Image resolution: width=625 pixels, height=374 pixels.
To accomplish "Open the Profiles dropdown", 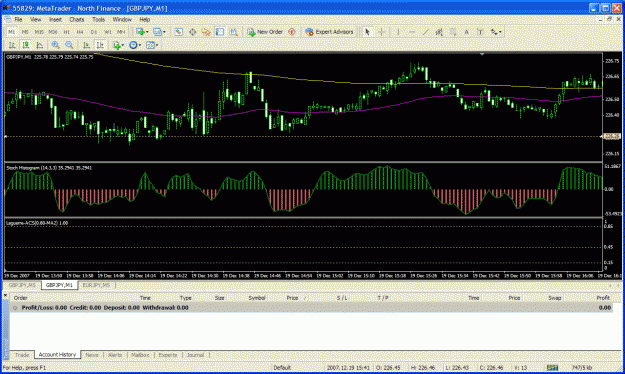I will [x=159, y=32].
